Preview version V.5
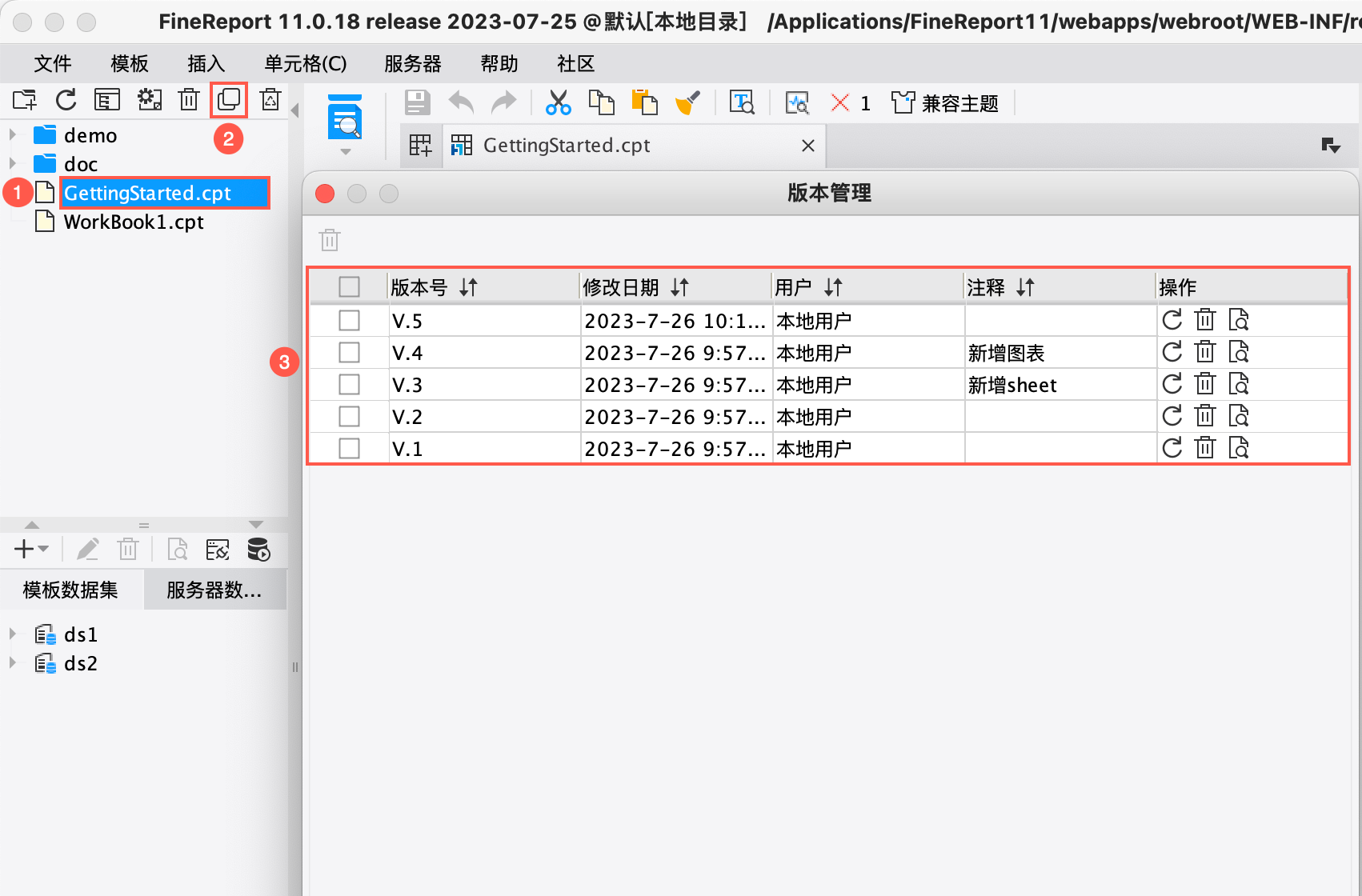This screenshot has height=896, width=1362. (x=1239, y=320)
